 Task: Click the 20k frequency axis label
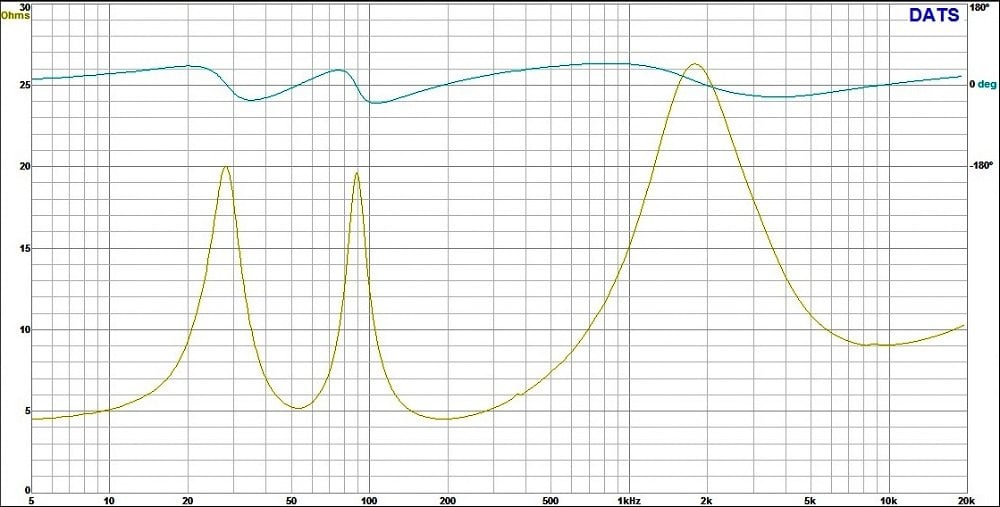point(964,500)
